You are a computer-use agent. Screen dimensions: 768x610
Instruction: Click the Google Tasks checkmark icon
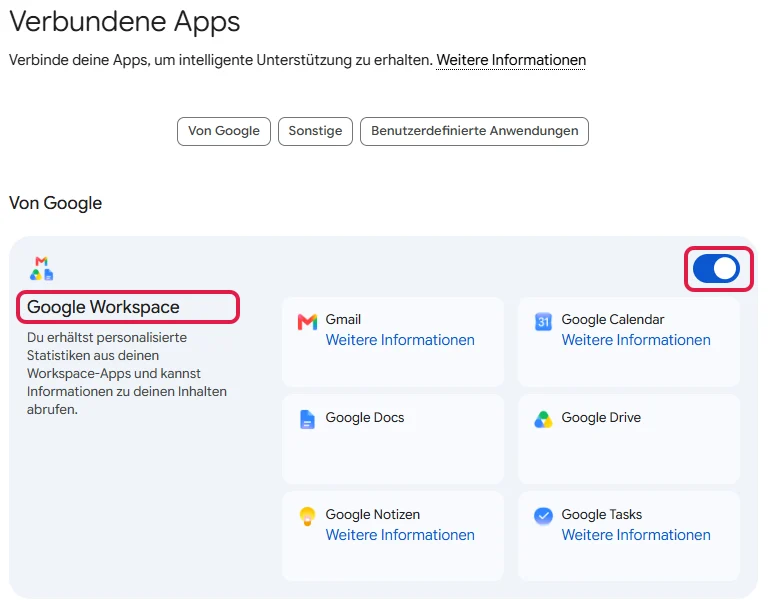point(543,516)
